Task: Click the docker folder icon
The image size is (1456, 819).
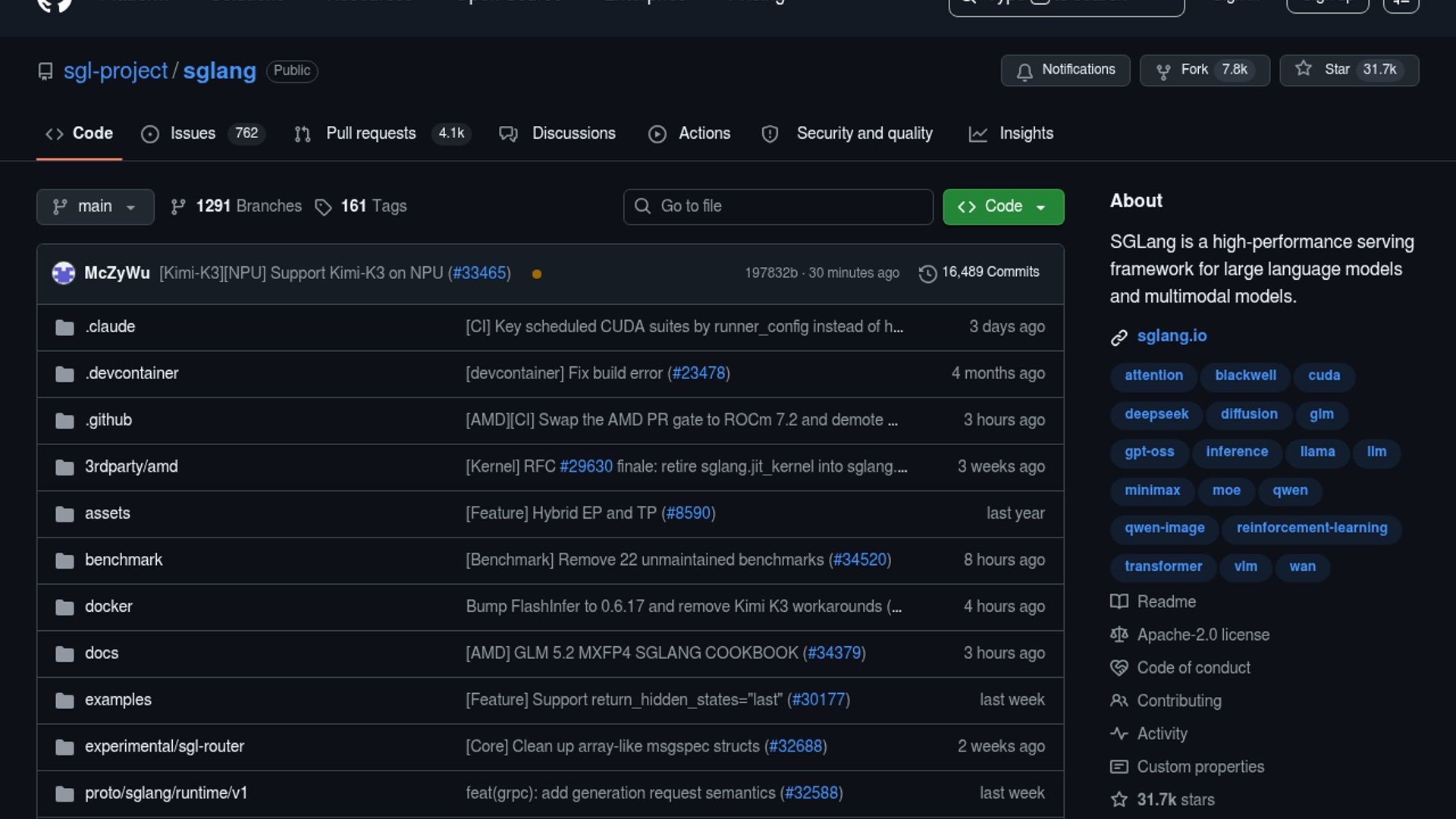Action: tap(64, 607)
